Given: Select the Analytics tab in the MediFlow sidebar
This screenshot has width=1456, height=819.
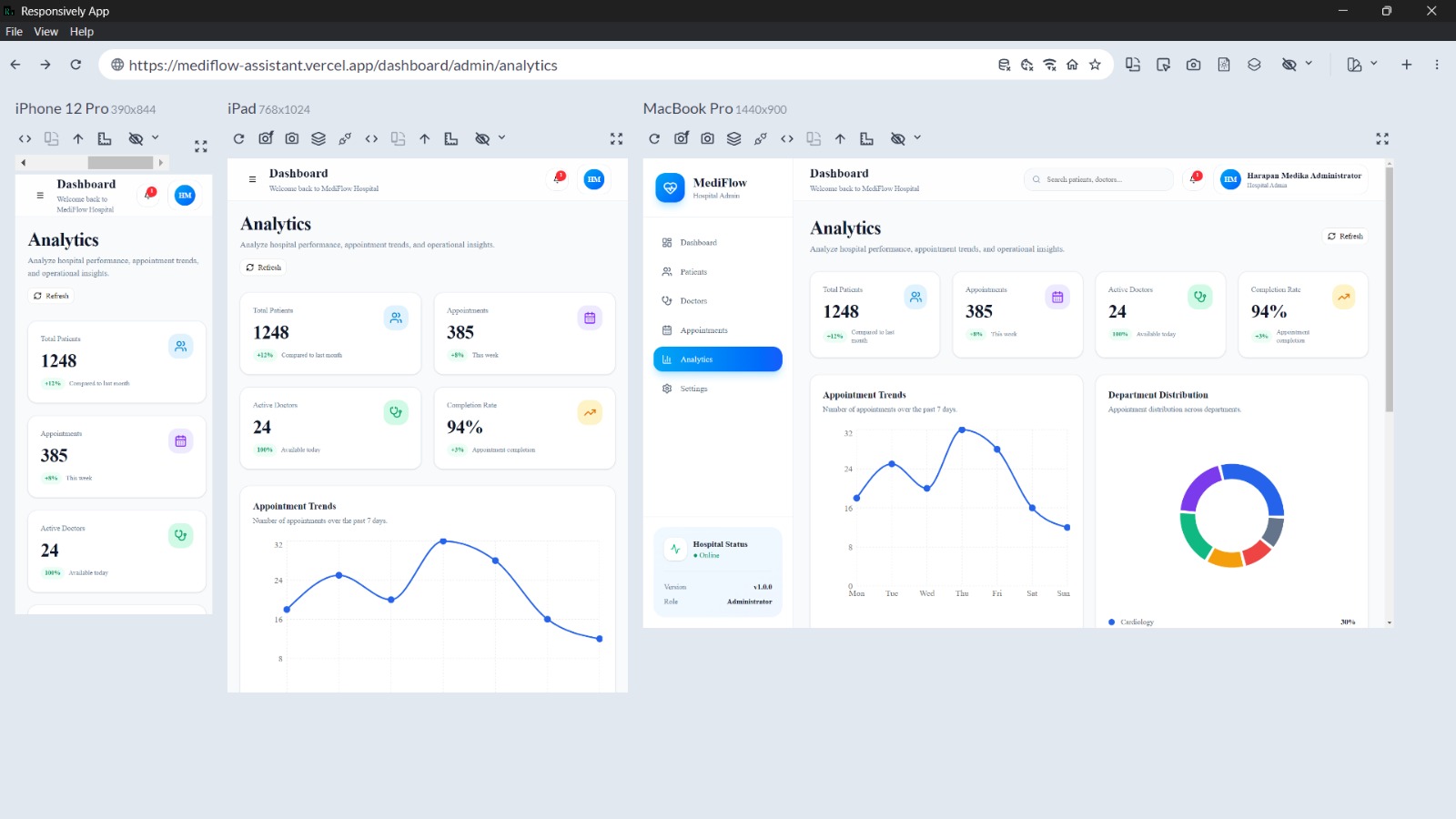Looking at the screenshot, I should tap(718, 359).
